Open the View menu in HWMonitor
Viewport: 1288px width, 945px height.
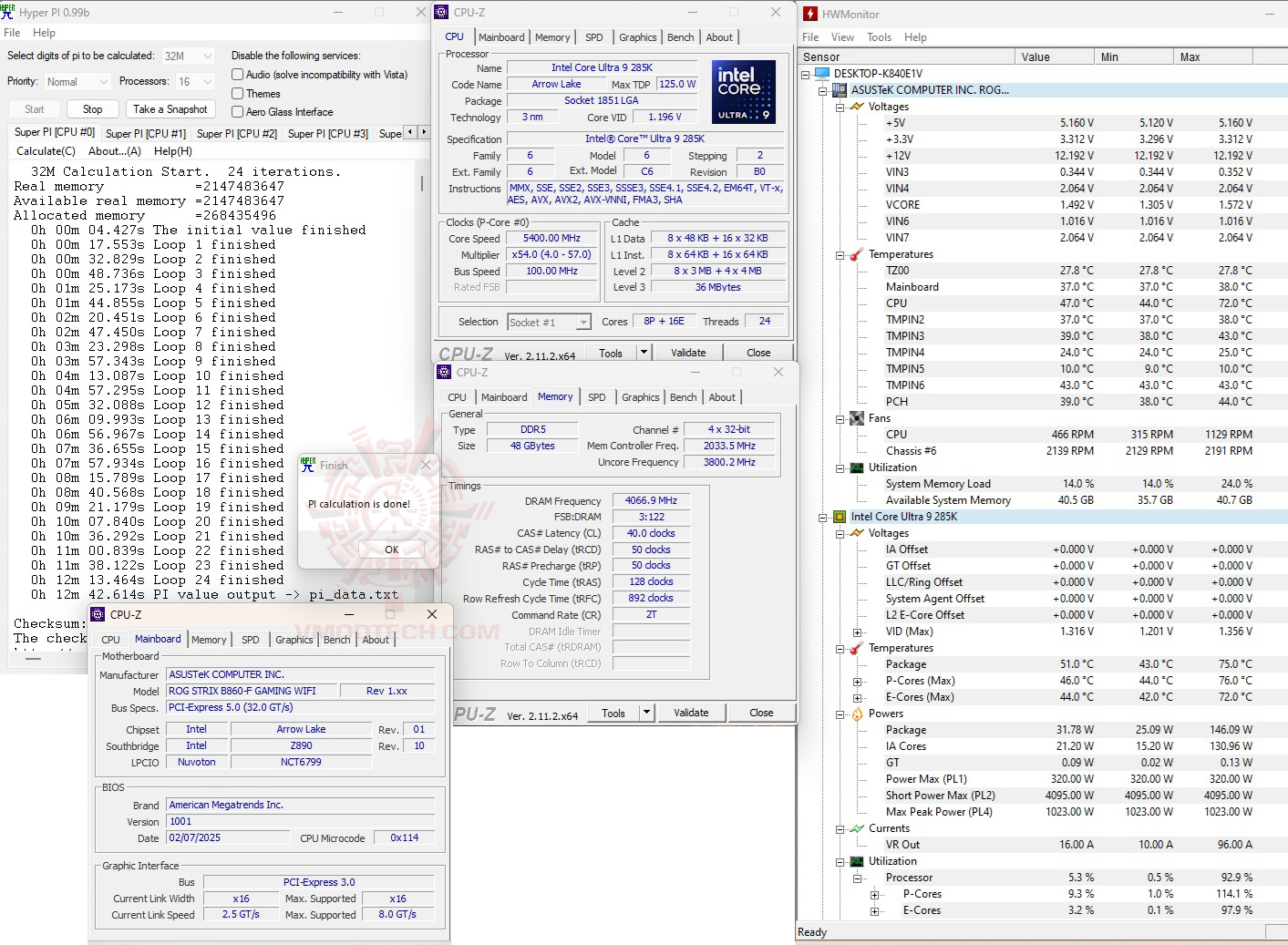(843, 37)
